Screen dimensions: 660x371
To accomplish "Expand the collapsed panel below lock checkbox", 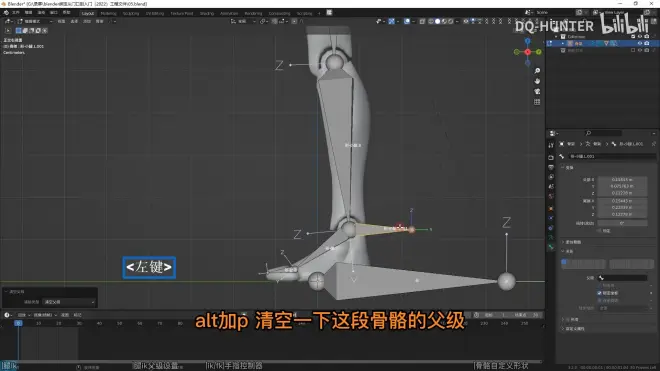I will click(x=572, y=242).
